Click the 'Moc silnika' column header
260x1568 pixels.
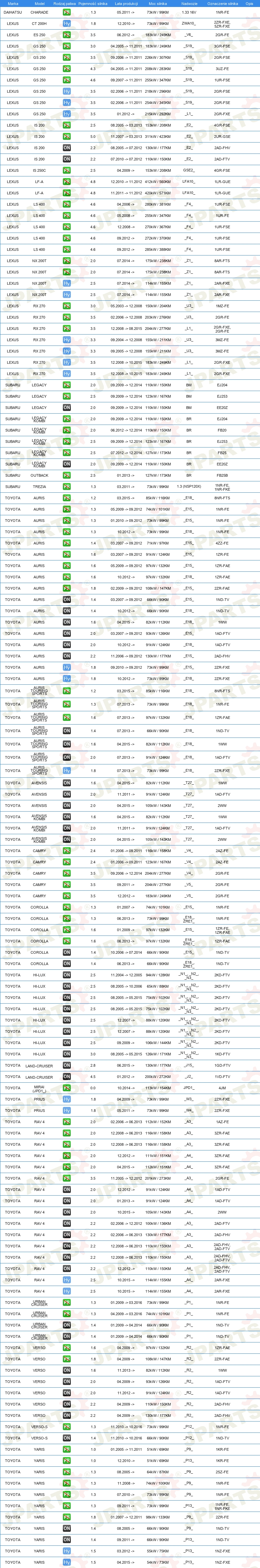pyautogui.click(x=158, y=4)
